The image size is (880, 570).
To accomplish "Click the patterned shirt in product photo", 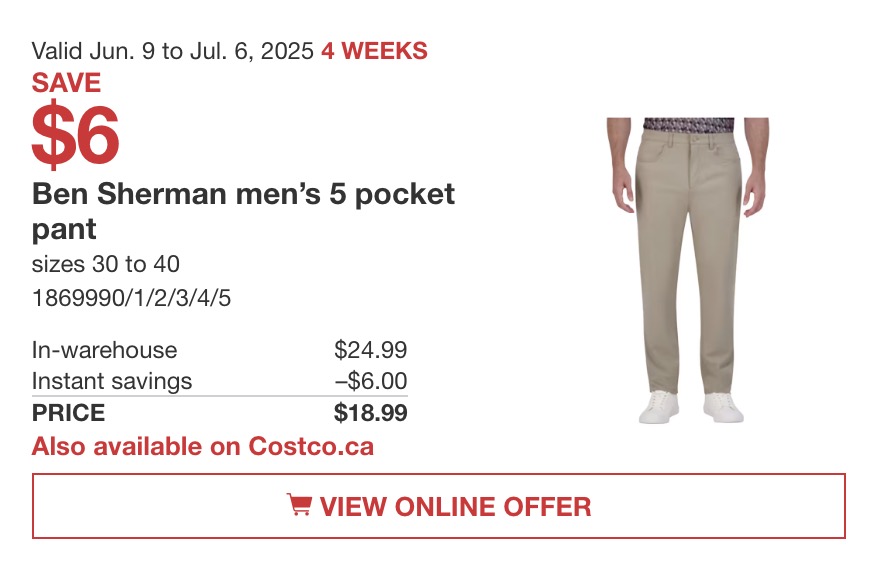I will (688, 125).
